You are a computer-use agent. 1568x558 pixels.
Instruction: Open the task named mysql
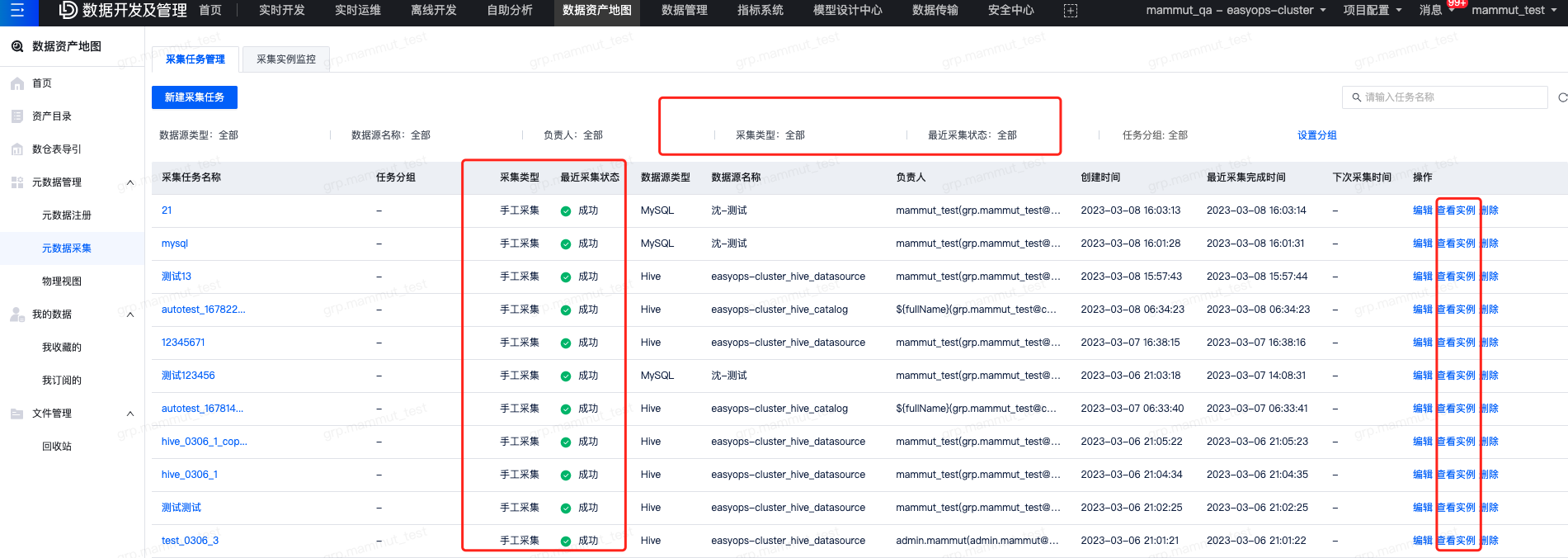tap(175, 244)
